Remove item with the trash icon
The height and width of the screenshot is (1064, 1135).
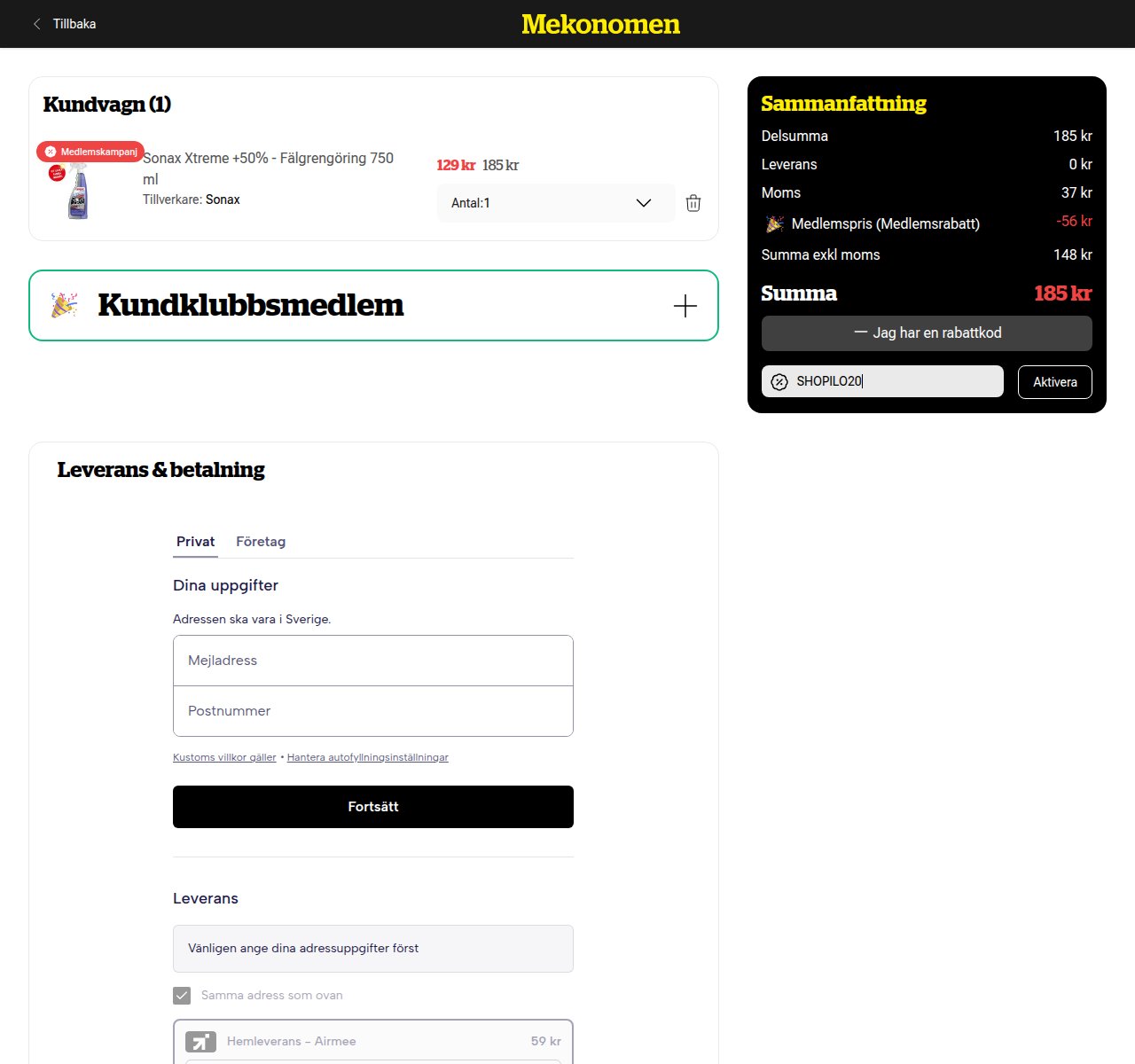click(693, 203)
